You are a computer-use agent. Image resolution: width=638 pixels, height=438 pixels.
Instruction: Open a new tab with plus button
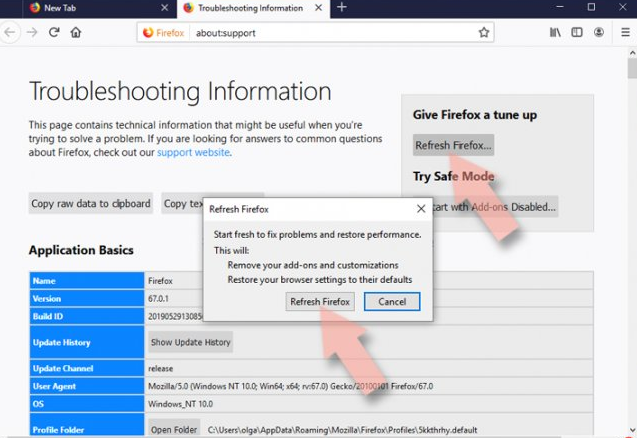coord(341,8)
